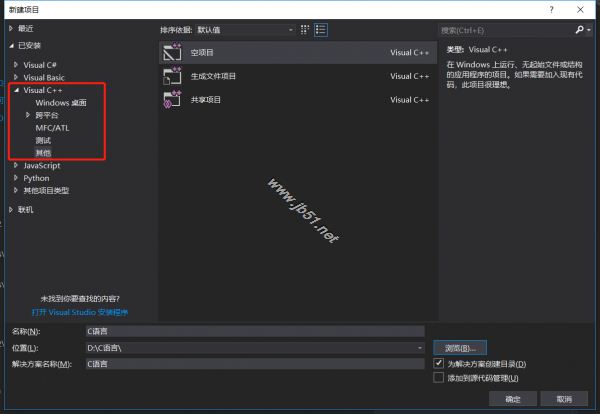
Task: Collapse the Visual C++ node
Action: click(16, 90)
